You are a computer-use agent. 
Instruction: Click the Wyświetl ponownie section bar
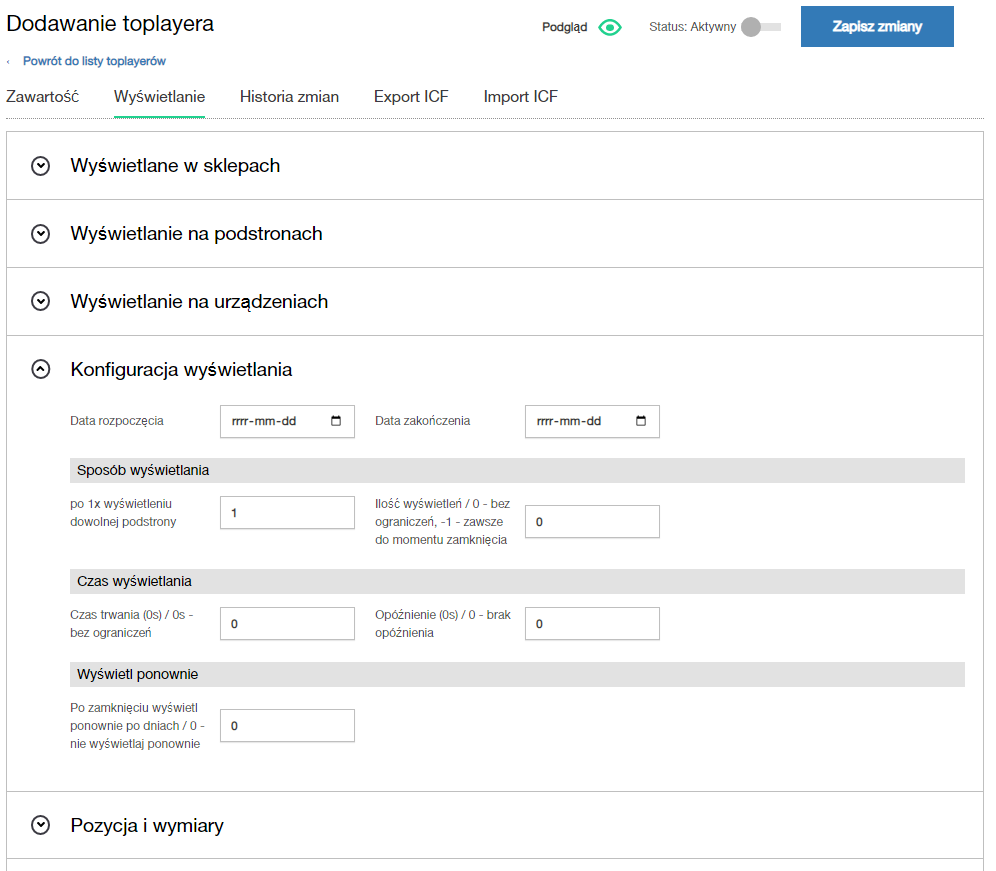(x=517, y=675)
